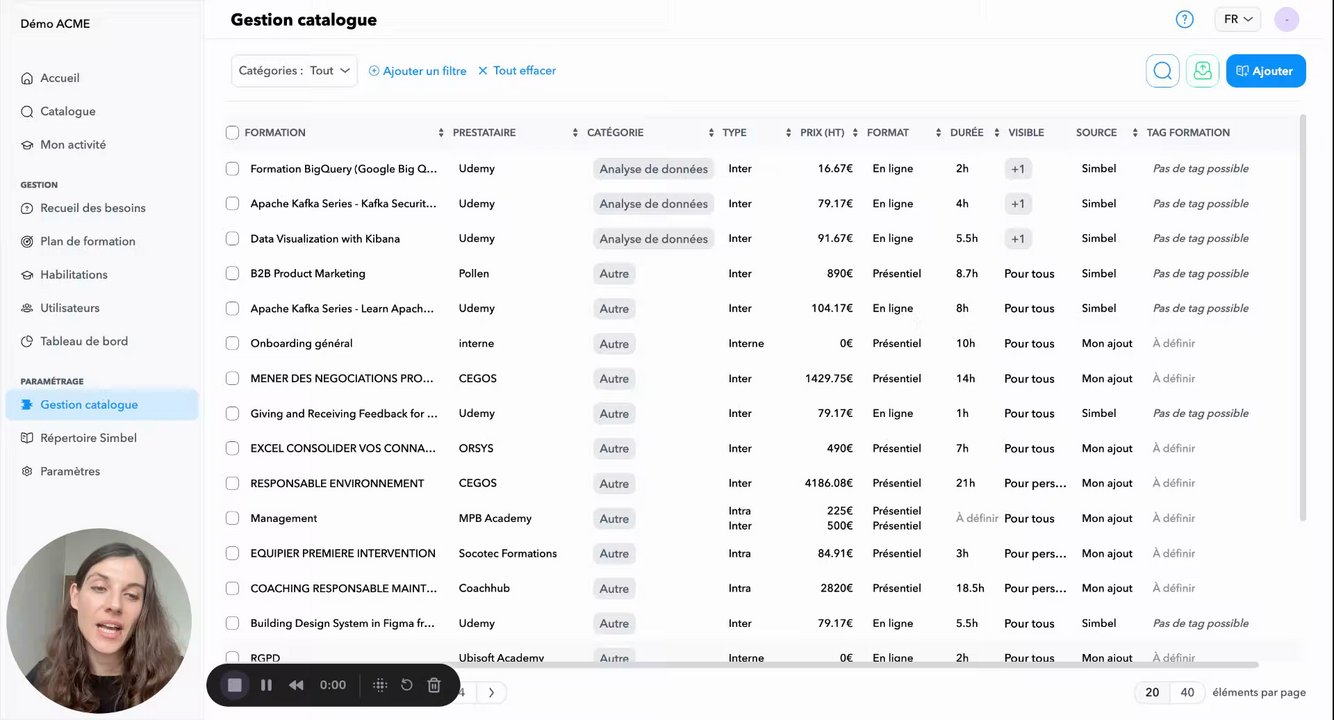Click the Coachhub prestataire cell
Viewport: 1334px width, 720px height.
(484, 589)
